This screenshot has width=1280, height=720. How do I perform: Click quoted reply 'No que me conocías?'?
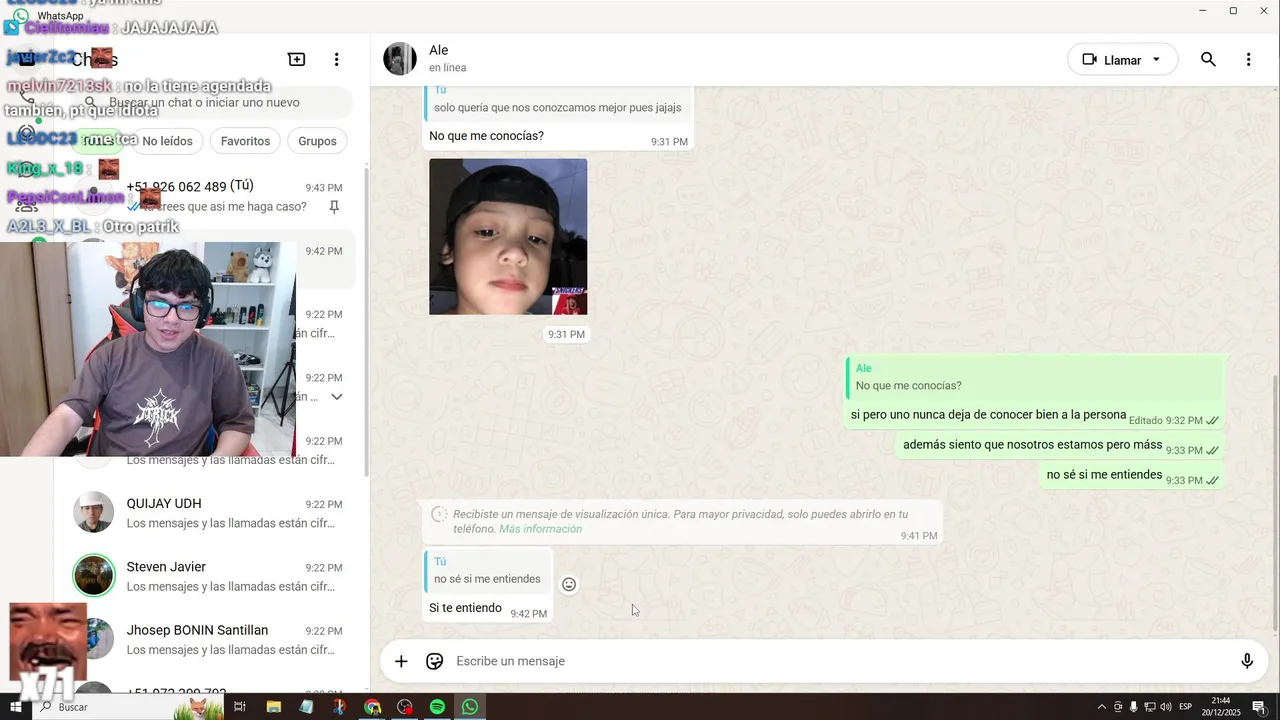(x=1033, y=377)
